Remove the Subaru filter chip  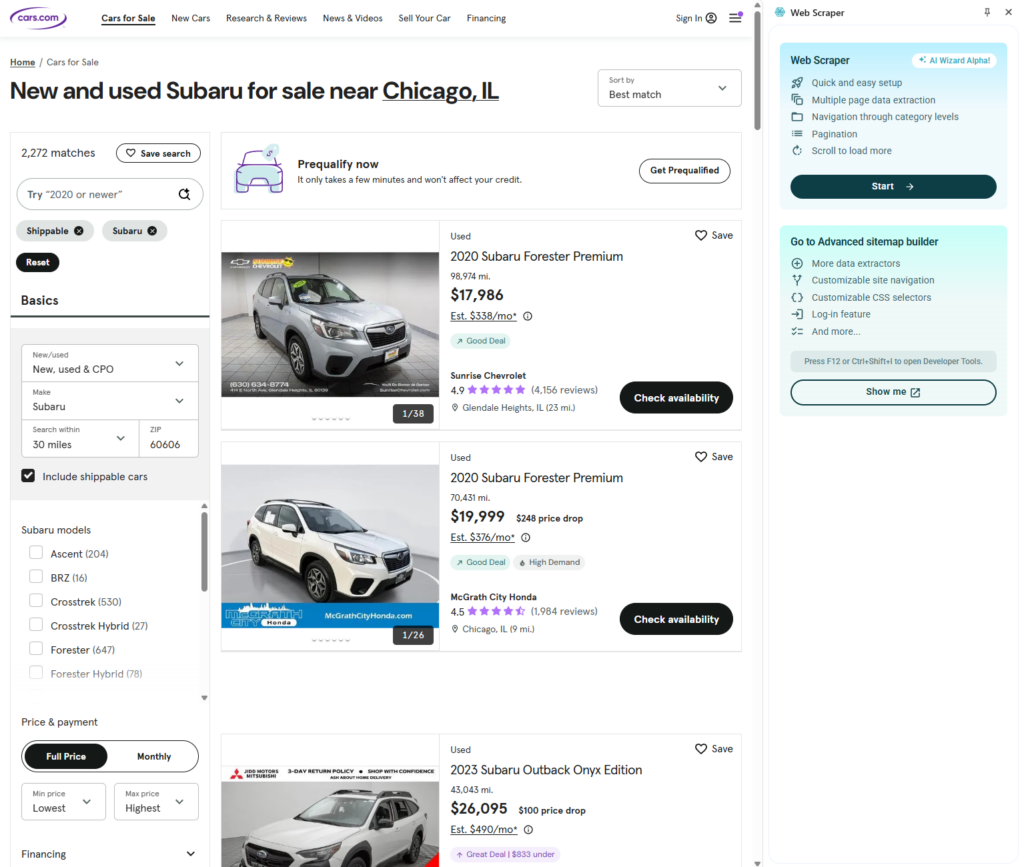click(x=152, y=231)
